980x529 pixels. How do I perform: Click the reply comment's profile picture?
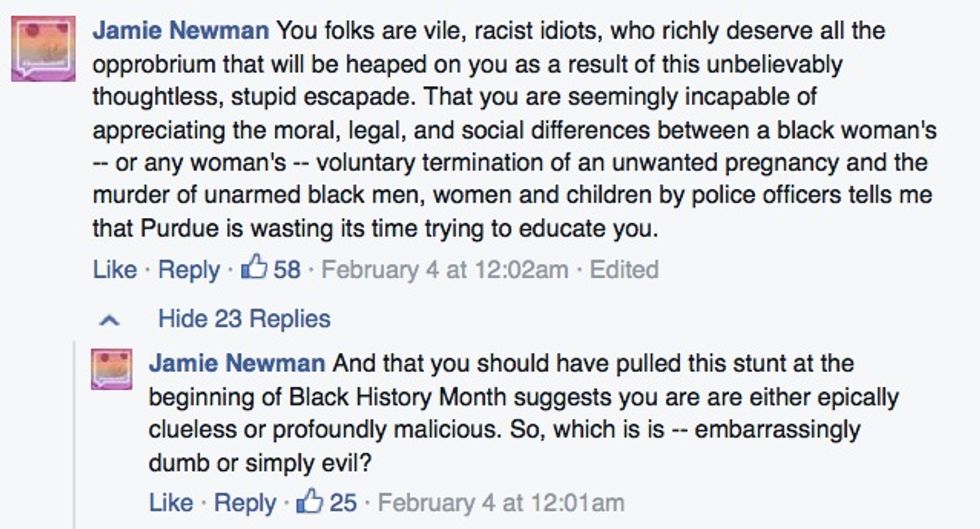pos(111,370)
